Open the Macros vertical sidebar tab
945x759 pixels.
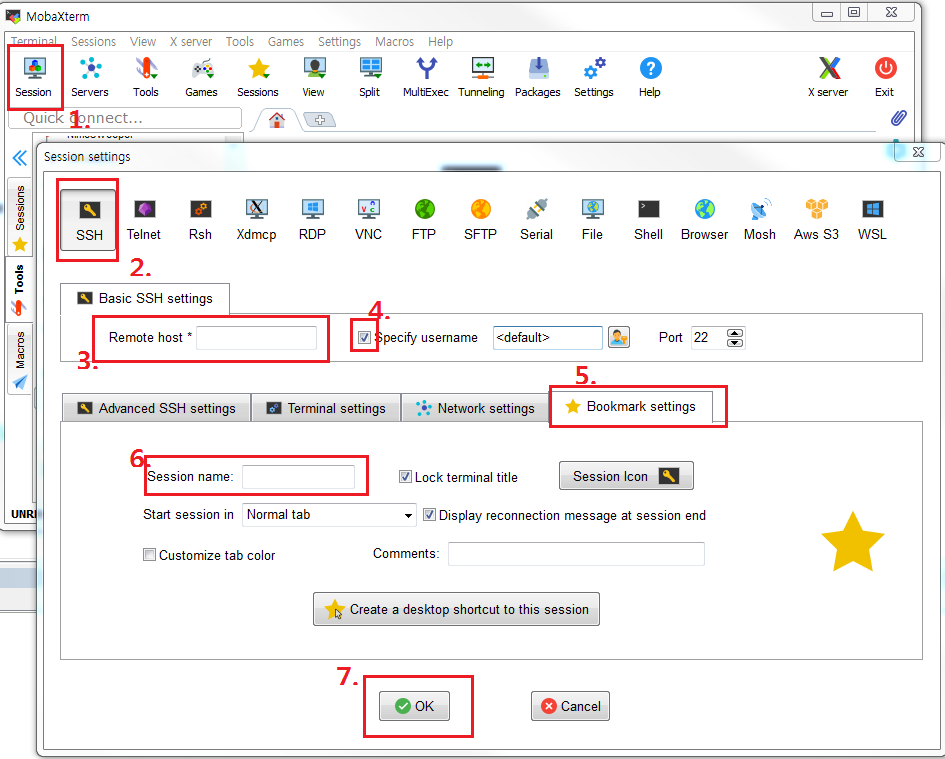[20, 359]
